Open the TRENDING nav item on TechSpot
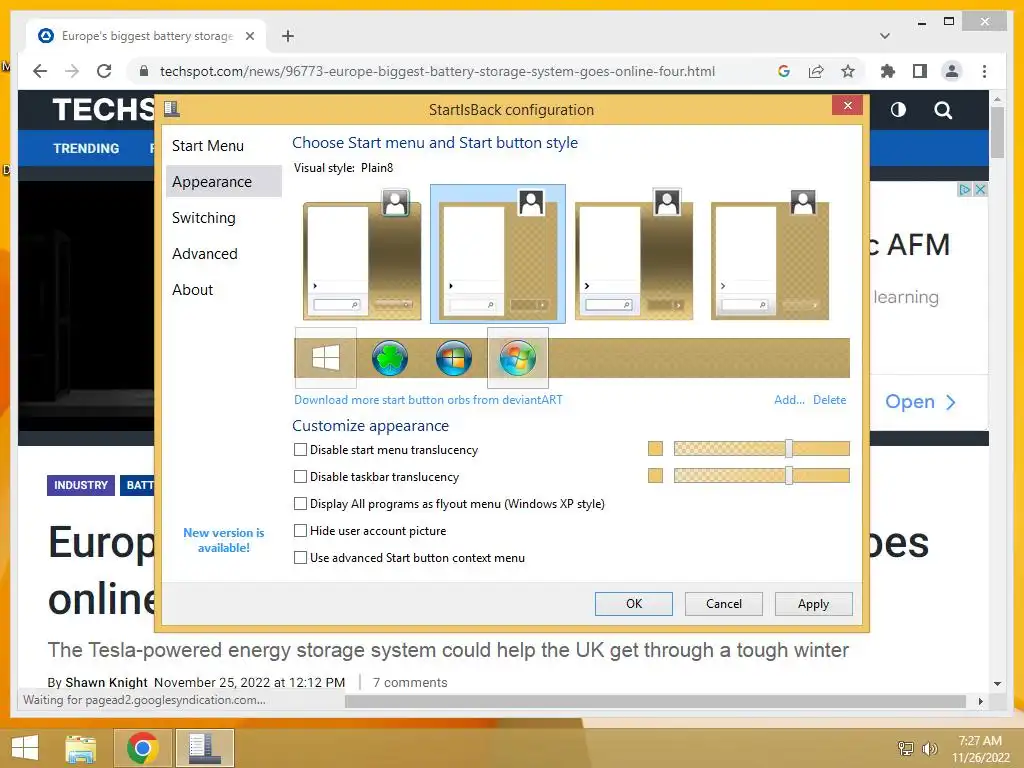Screen dimensions: 1024x768 (86, 148)
